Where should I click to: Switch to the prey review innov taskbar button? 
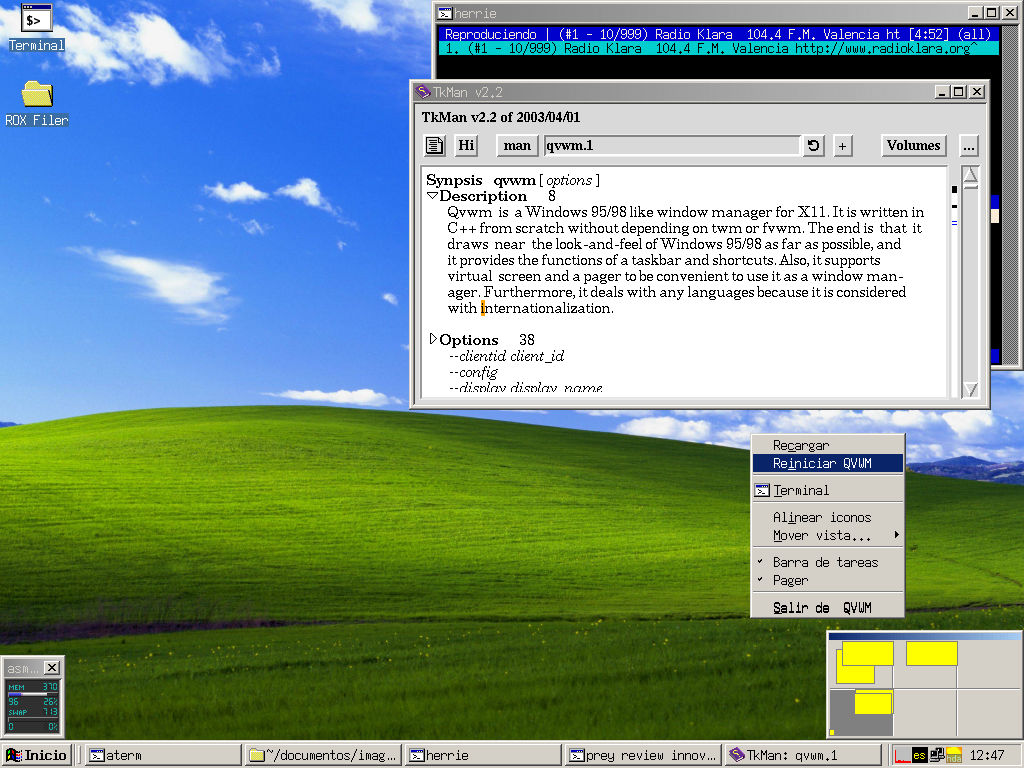[x=643, y=756]
